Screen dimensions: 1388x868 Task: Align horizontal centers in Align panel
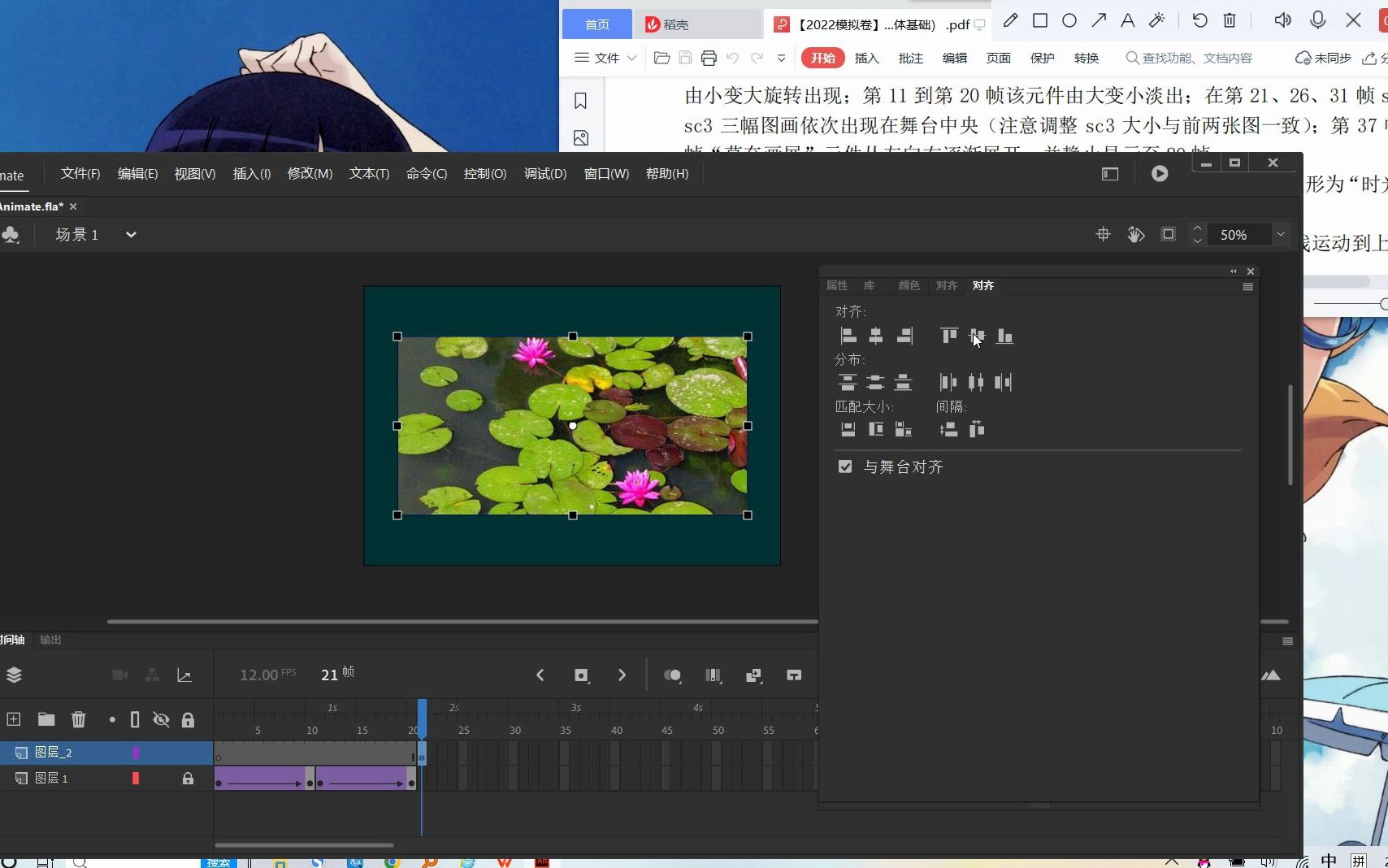tap(875, 336)
